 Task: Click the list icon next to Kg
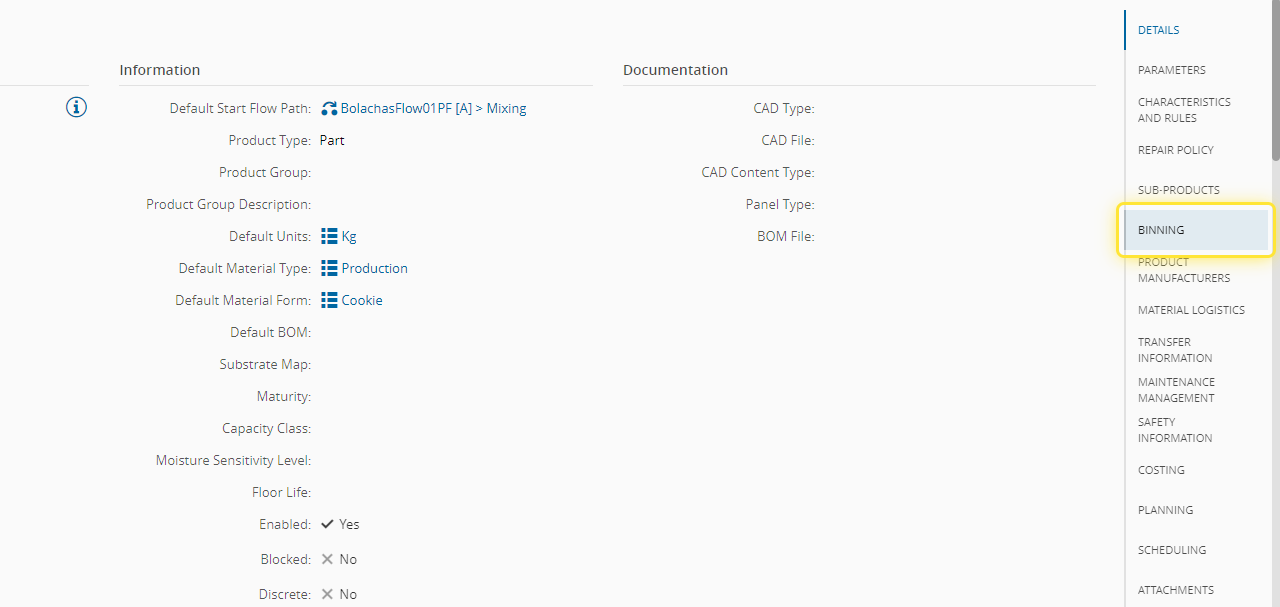coord(329,236)
